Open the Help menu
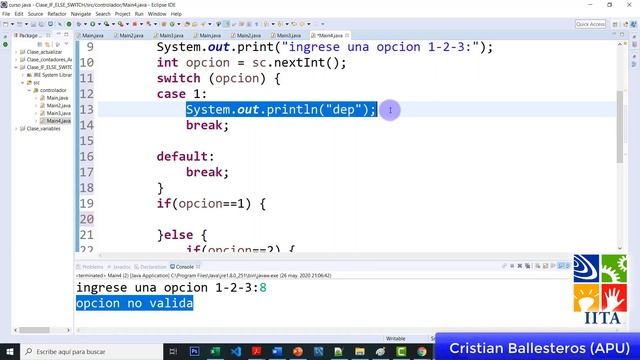This screenshot has height=360, width=640. pyautogui.click(x=176, y=14)
